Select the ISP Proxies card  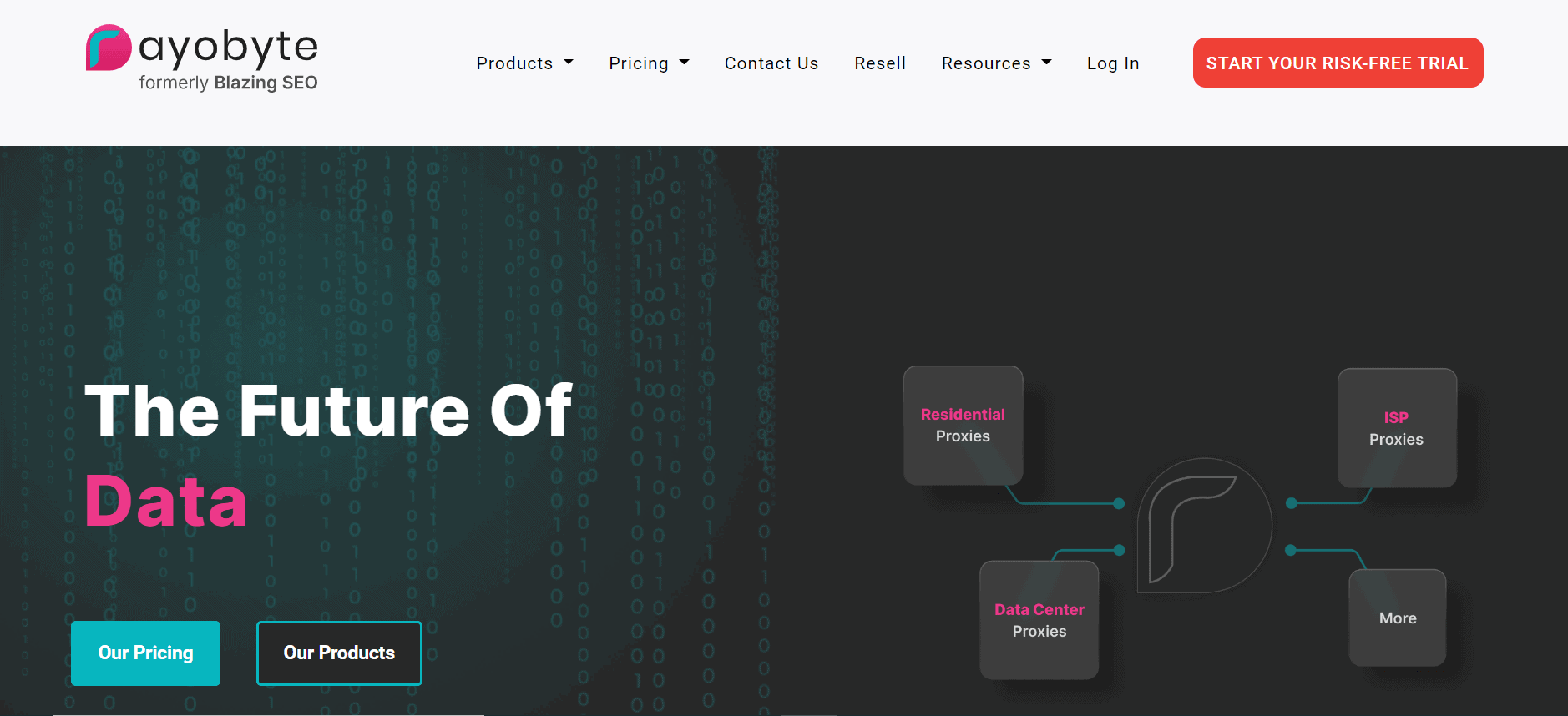pyautogui.click(x=1397, y=428)
